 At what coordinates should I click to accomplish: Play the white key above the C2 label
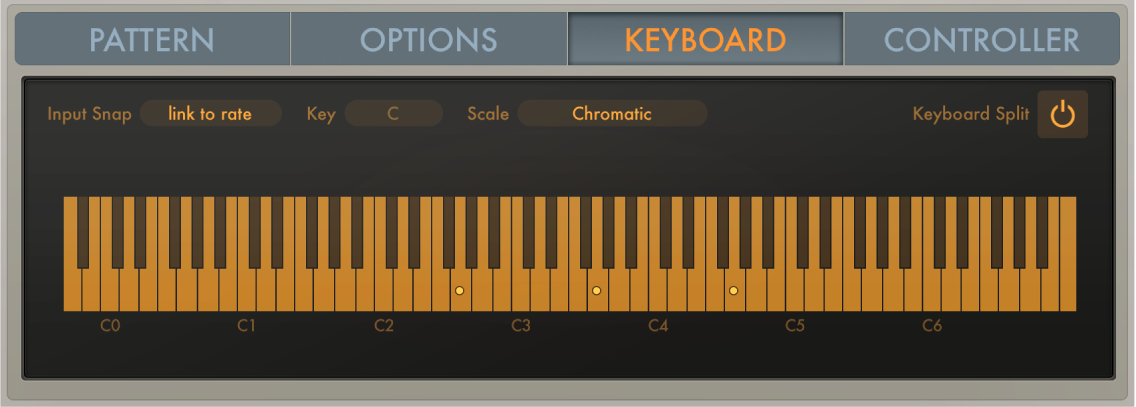[x=384, y=291]
